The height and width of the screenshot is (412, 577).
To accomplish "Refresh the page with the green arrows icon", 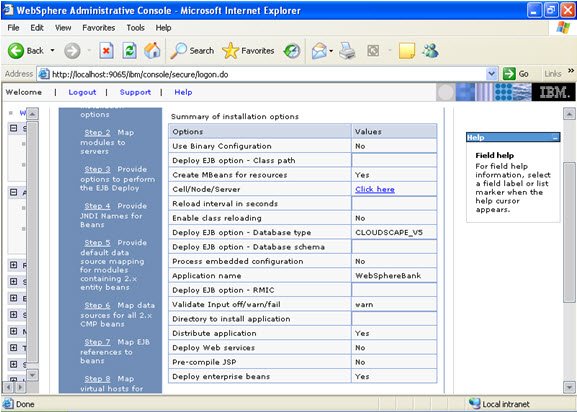I will (130, 51).
